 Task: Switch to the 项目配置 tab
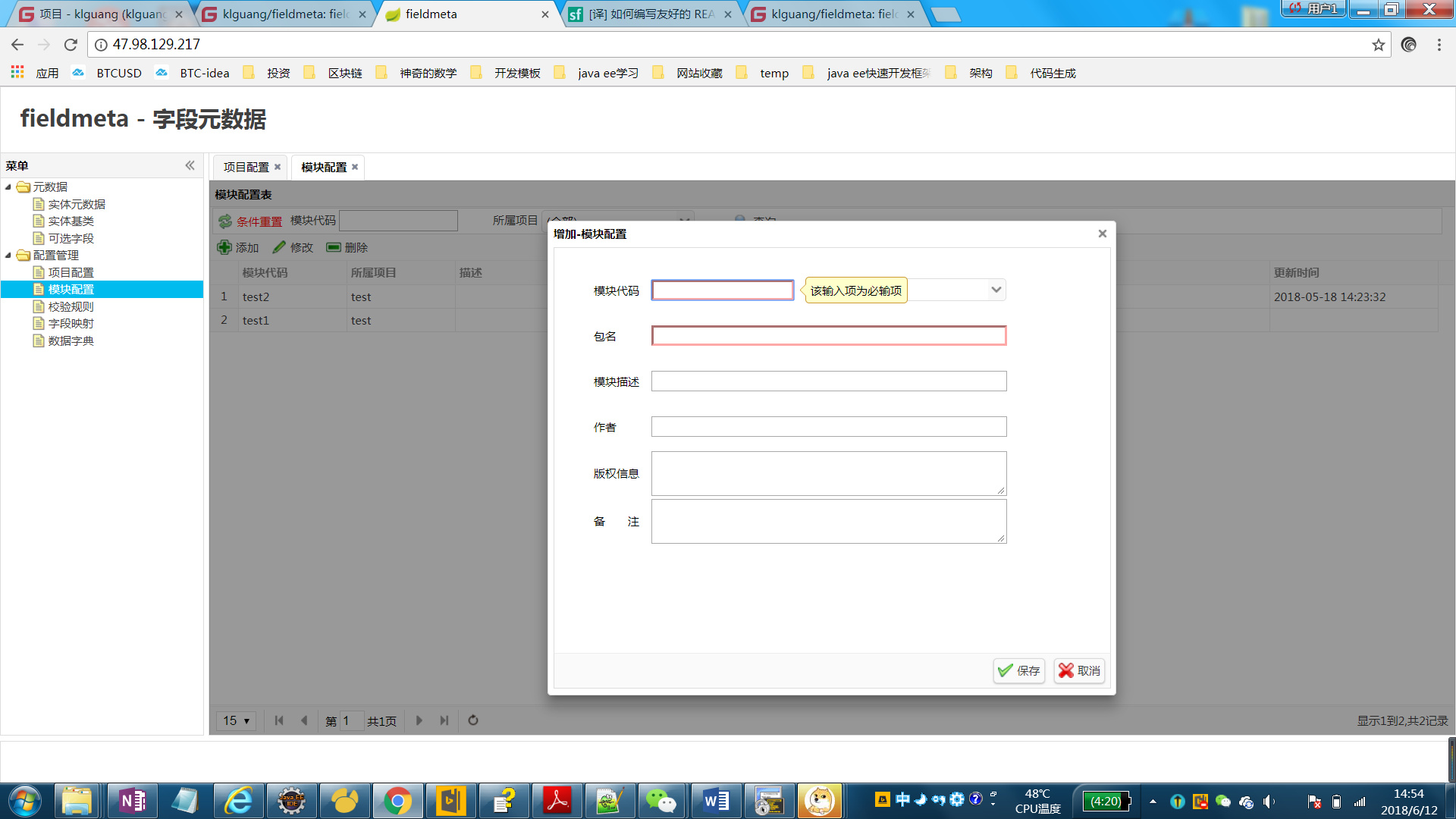[246, 167]
